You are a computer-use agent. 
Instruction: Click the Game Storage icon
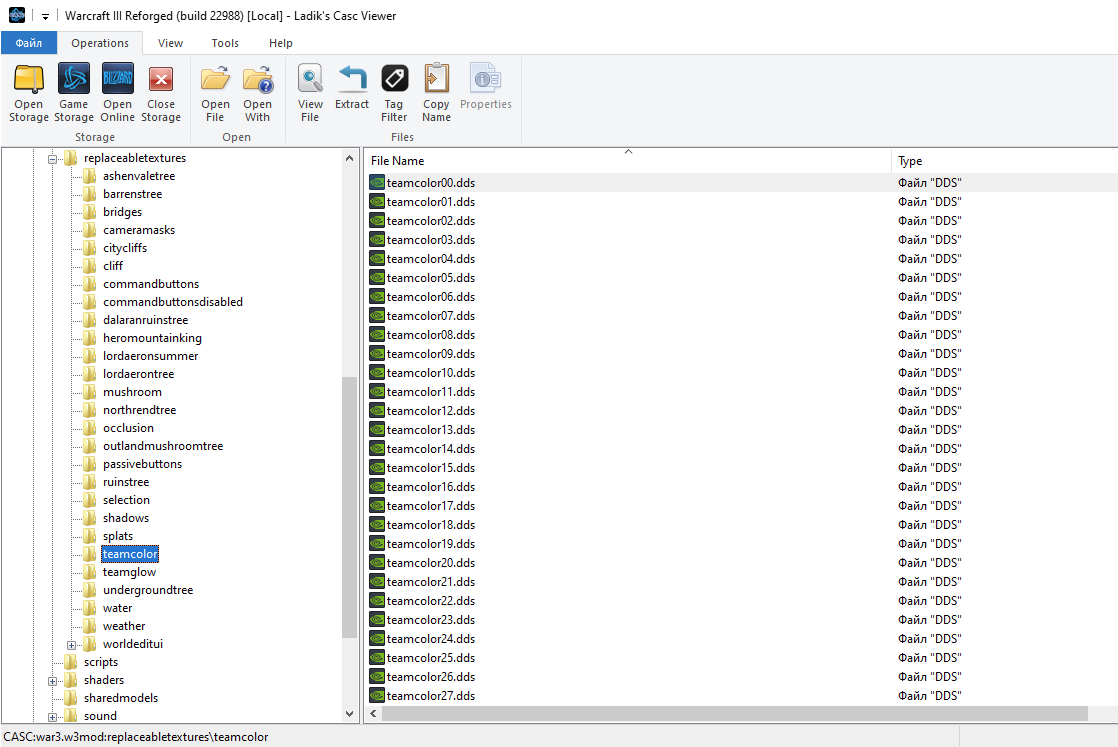pyautogui.click(x=73, y=79)
